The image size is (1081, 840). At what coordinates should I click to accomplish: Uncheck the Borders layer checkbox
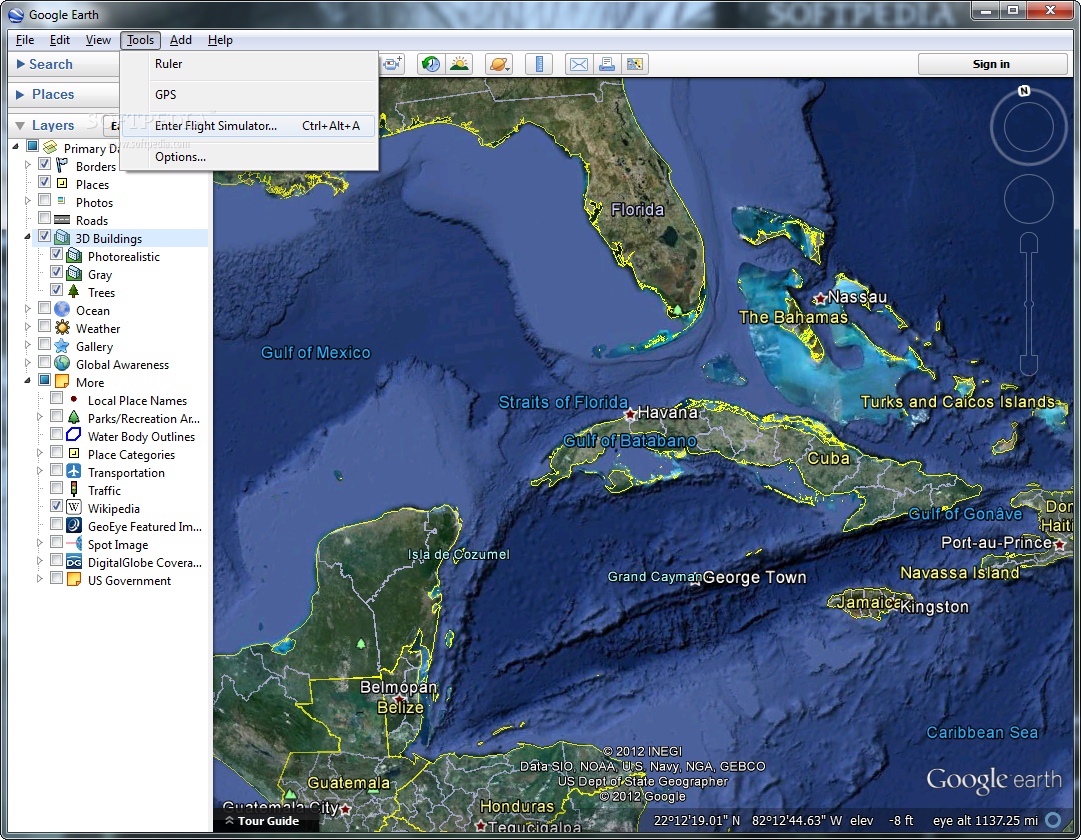point(44,164)
